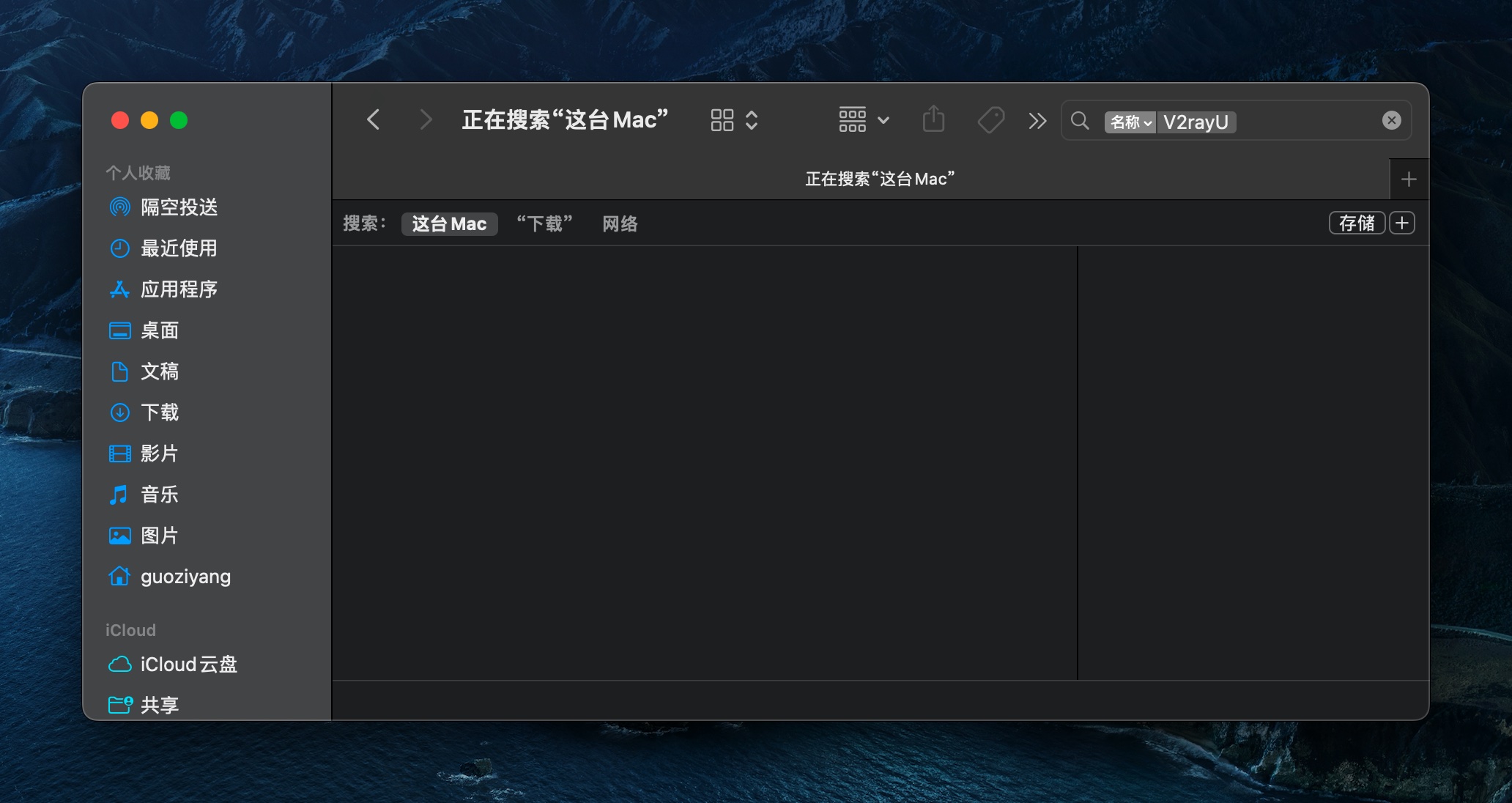This screenshot has height=803, width=1512.
Task: Click the Tags toolbar icon
Action: [990, 120]
